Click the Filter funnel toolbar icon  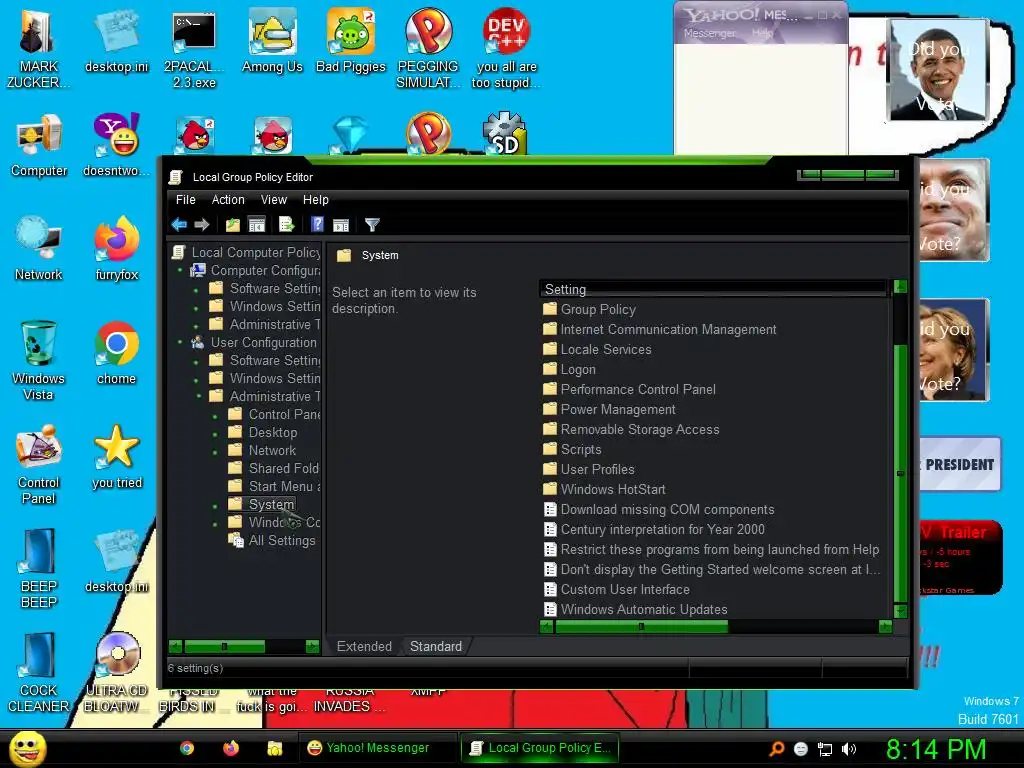372,225
